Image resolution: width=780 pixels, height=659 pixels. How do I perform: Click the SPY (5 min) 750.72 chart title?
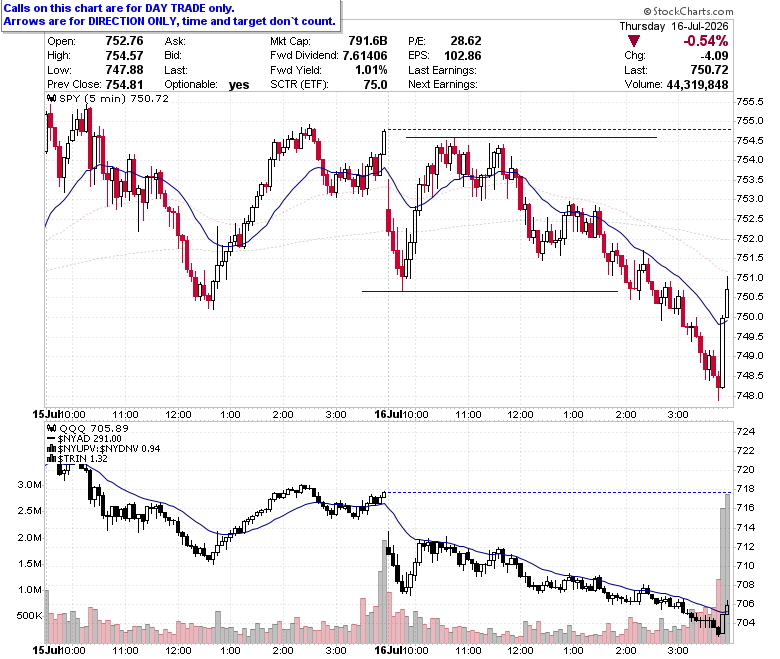coord(114,98)
